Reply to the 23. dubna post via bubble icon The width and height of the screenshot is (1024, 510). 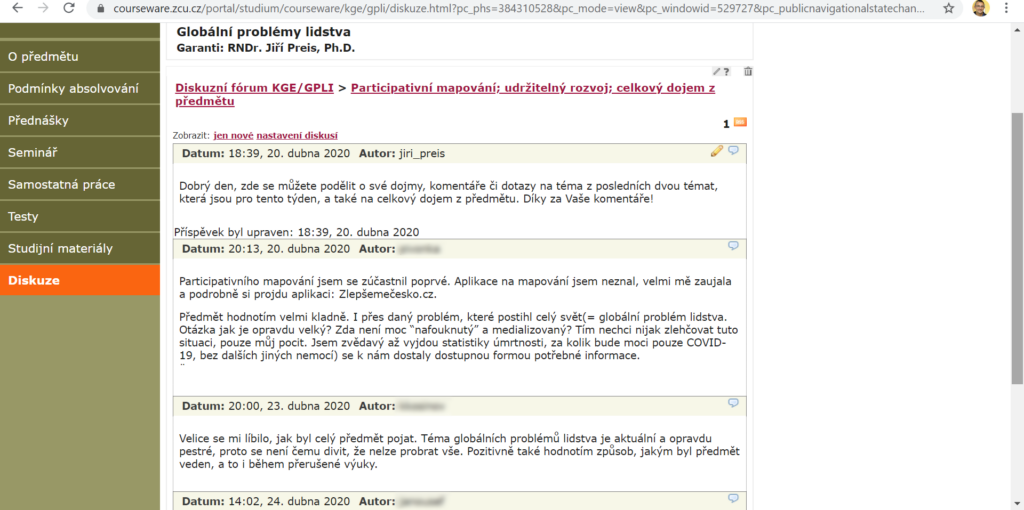[733, 404]
